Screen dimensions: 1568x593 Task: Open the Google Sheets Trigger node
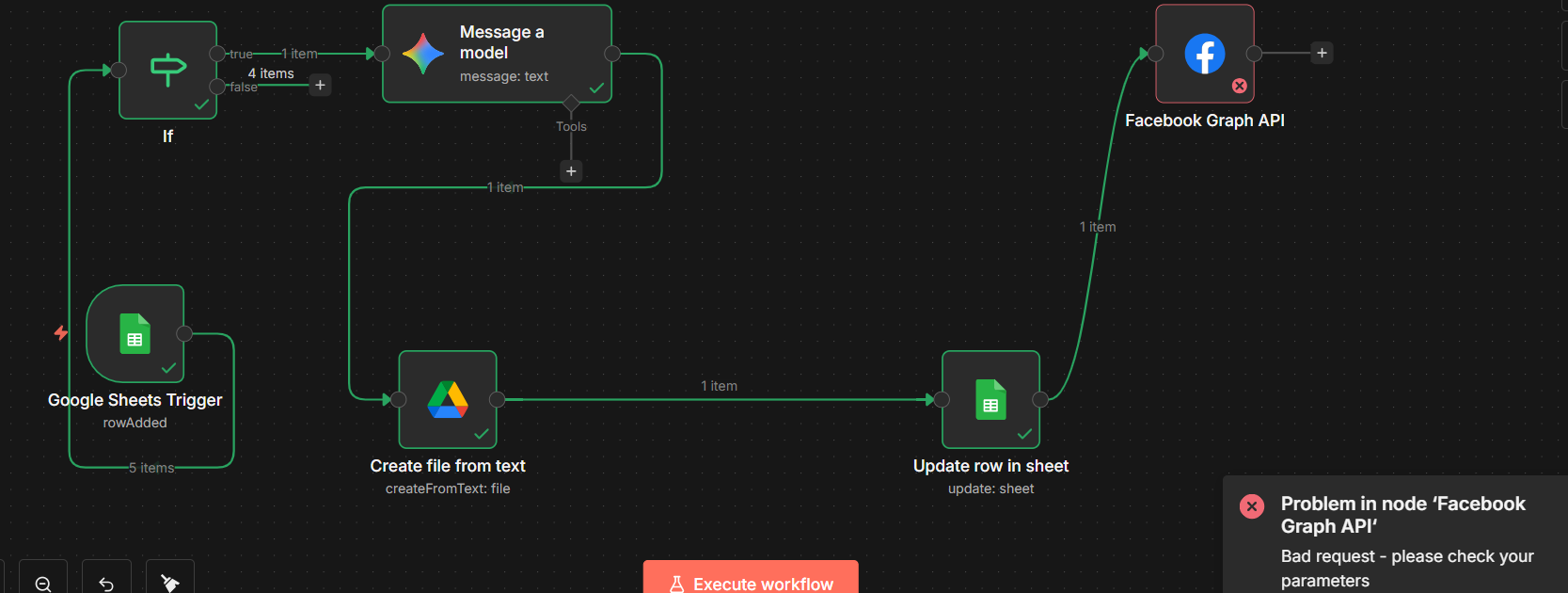coord(135,333)
